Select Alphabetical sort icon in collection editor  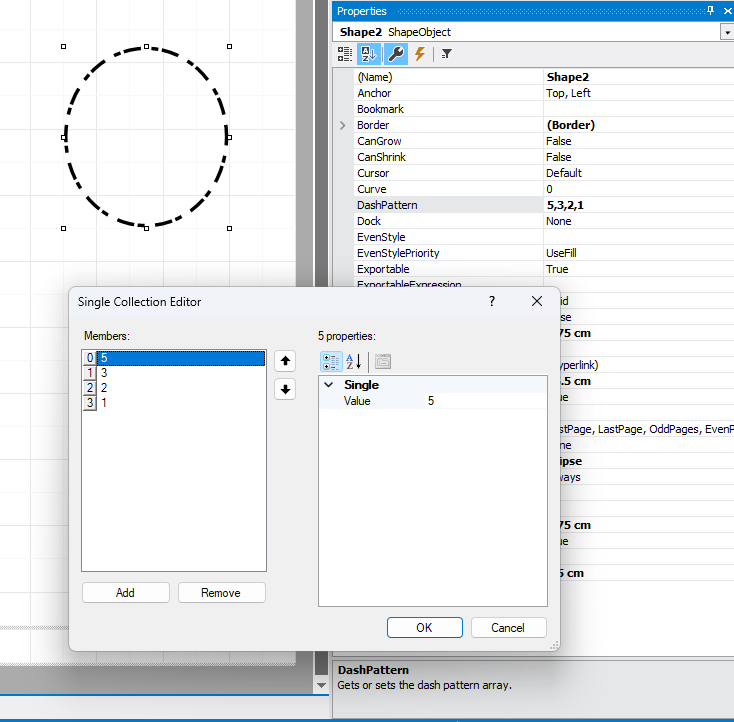(354, 361)
